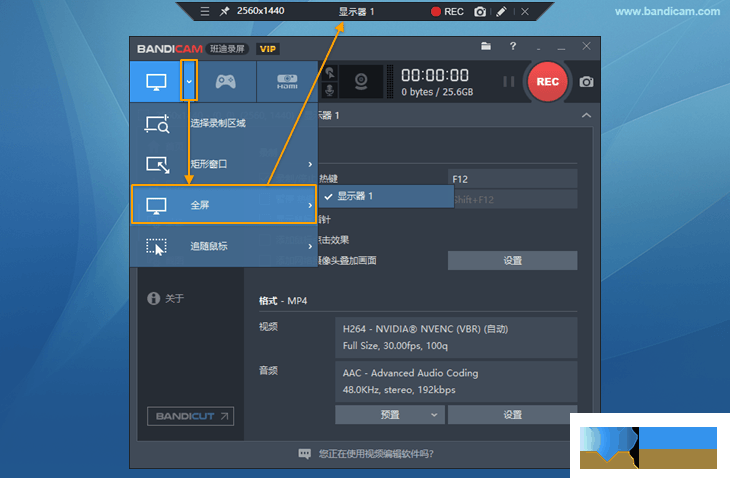Expand the 全屏 submenu arrow
Viewport: 730px width, 478px height.
pos(310,205)
